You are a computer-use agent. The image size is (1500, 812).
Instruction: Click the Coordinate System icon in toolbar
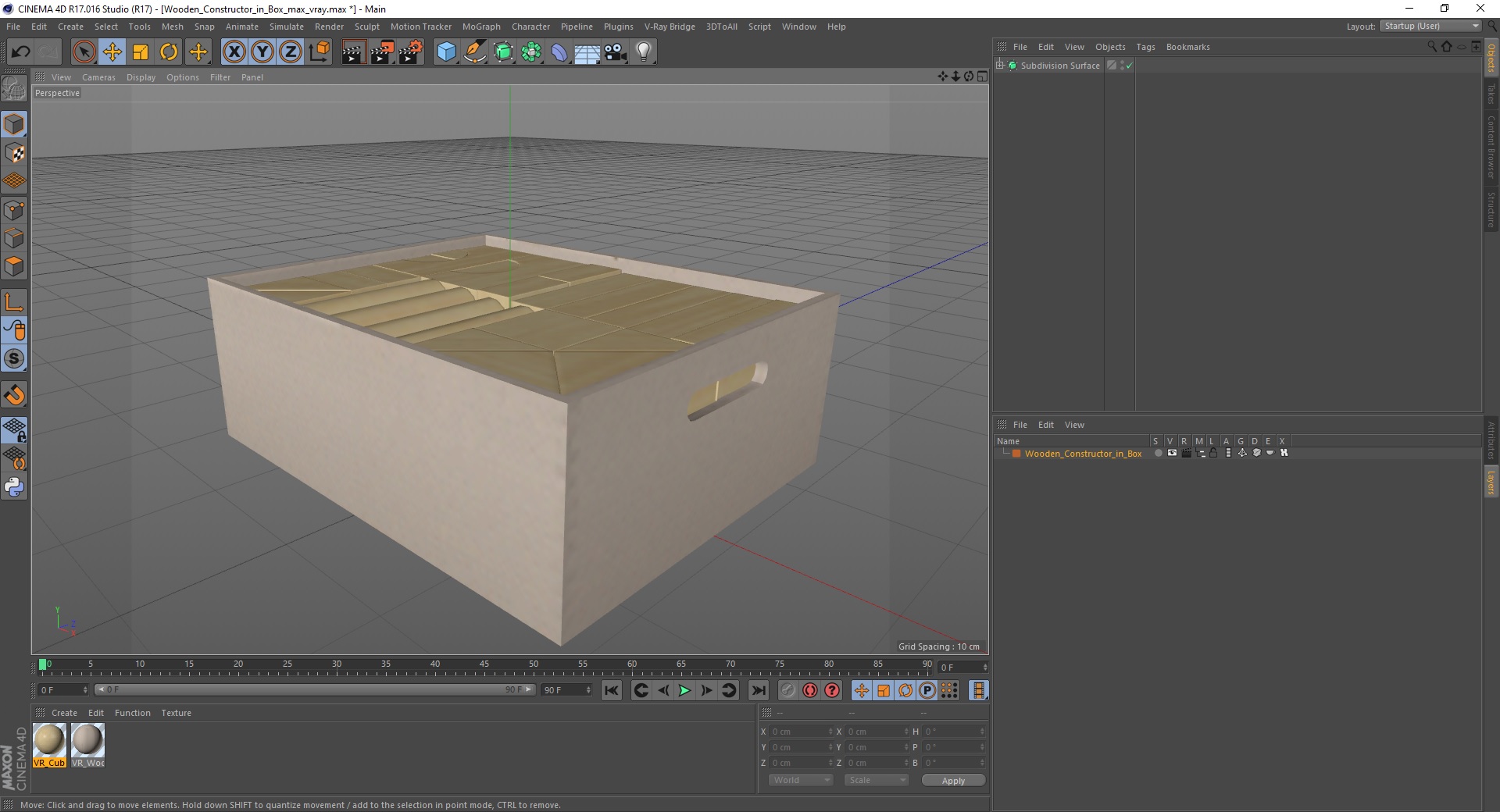[x=320, y=52]
